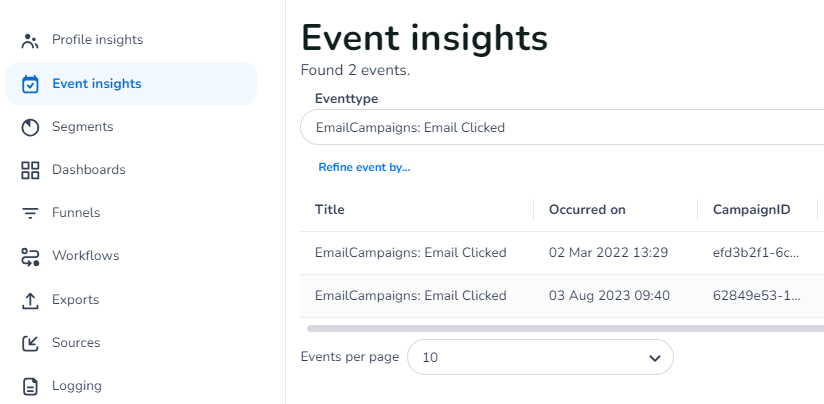
Task: Click the Profile insights people icon
Action: pos(30,41)
